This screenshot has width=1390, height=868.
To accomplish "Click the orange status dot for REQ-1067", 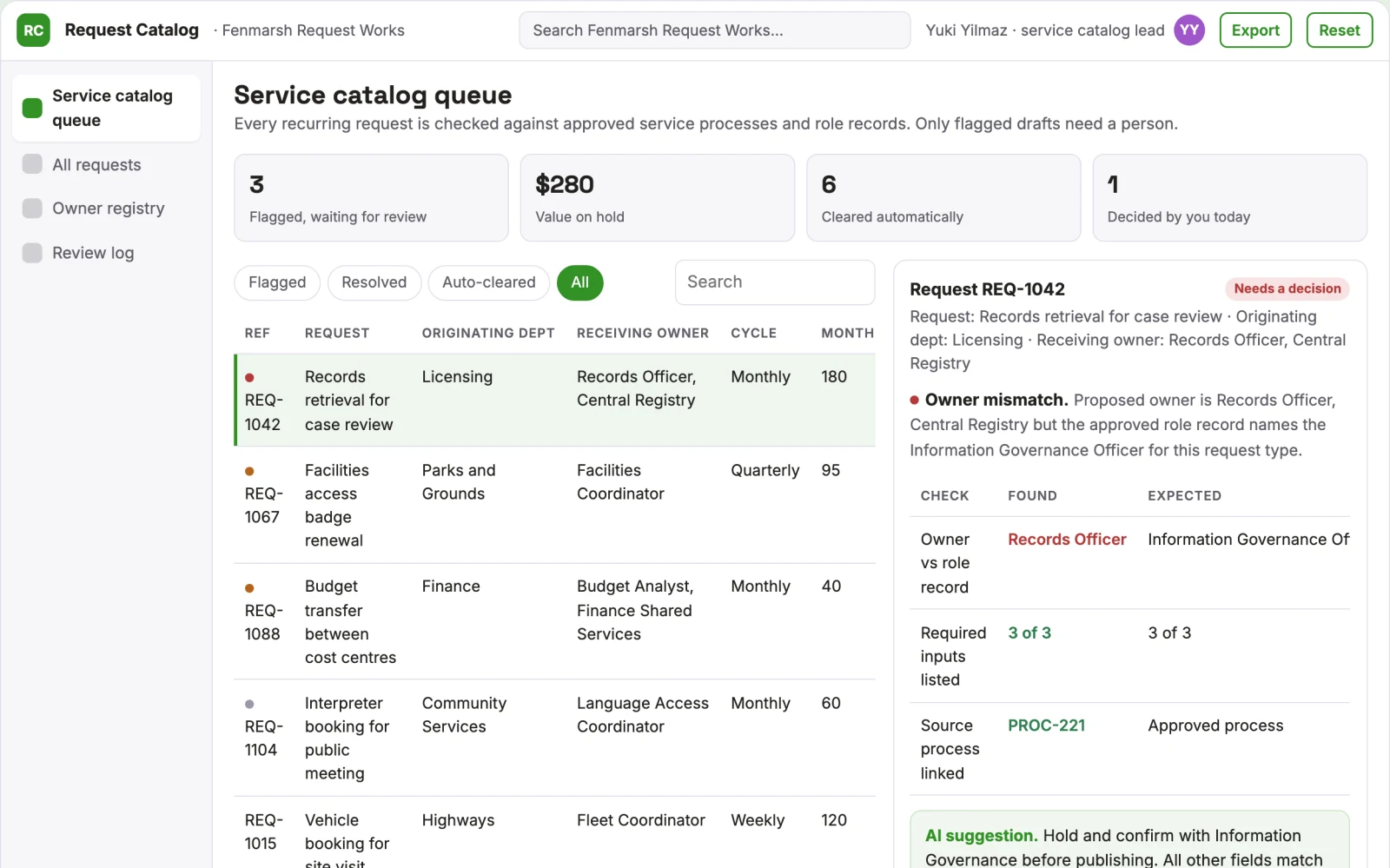I will (249, 471).
